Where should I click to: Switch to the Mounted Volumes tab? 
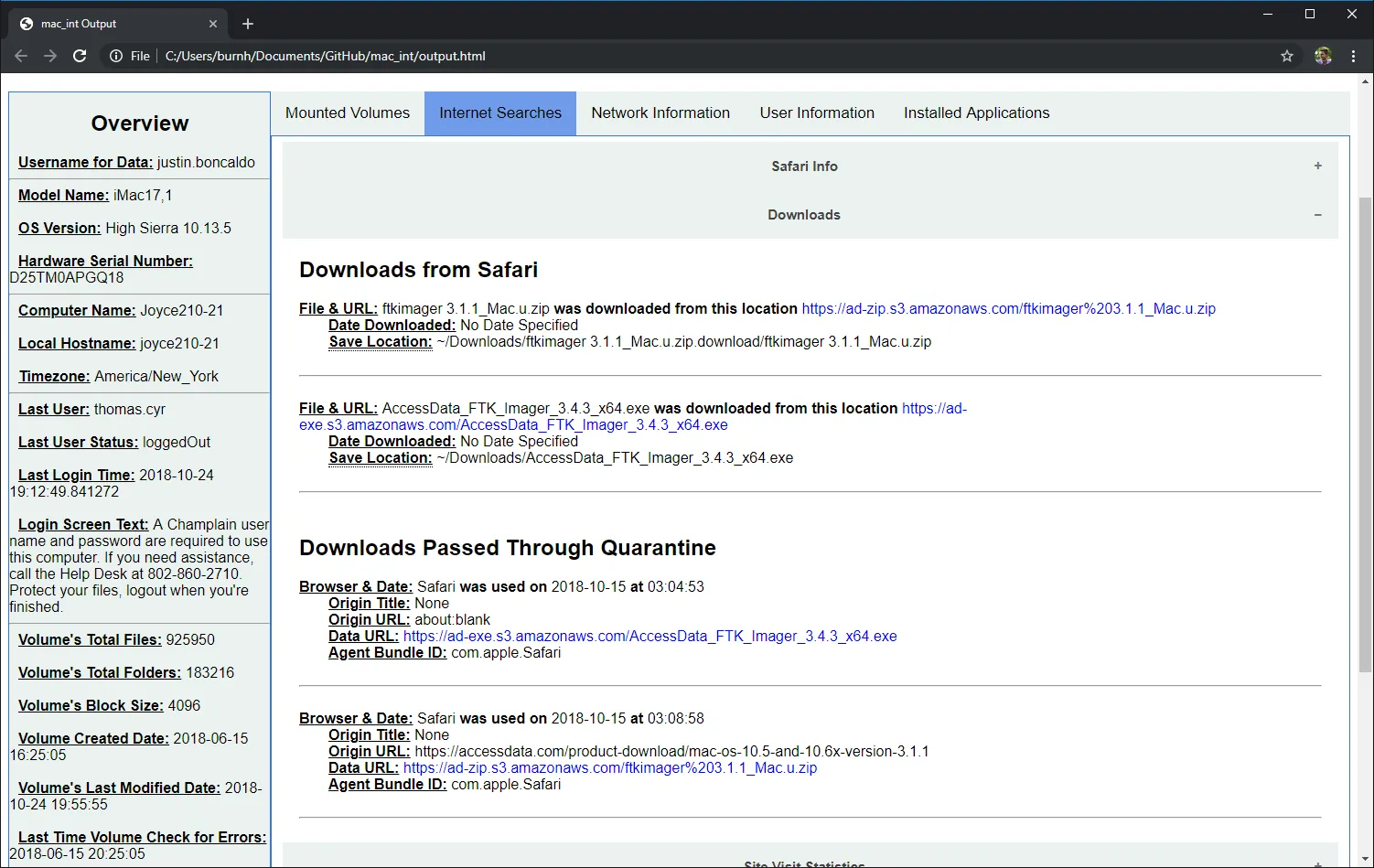(x=348, y=113)
